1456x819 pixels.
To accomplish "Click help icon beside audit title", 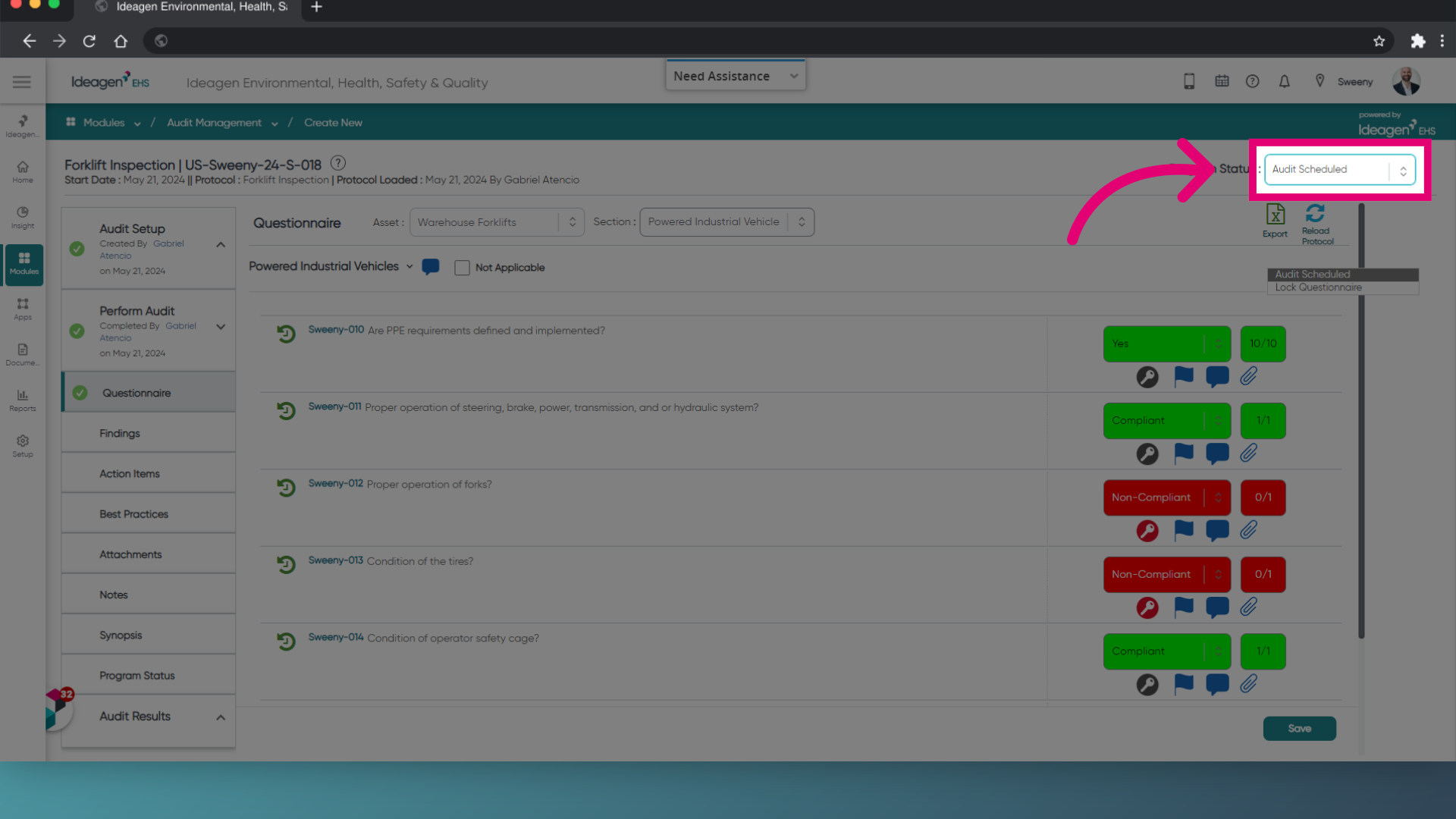I will pos(338,163).
